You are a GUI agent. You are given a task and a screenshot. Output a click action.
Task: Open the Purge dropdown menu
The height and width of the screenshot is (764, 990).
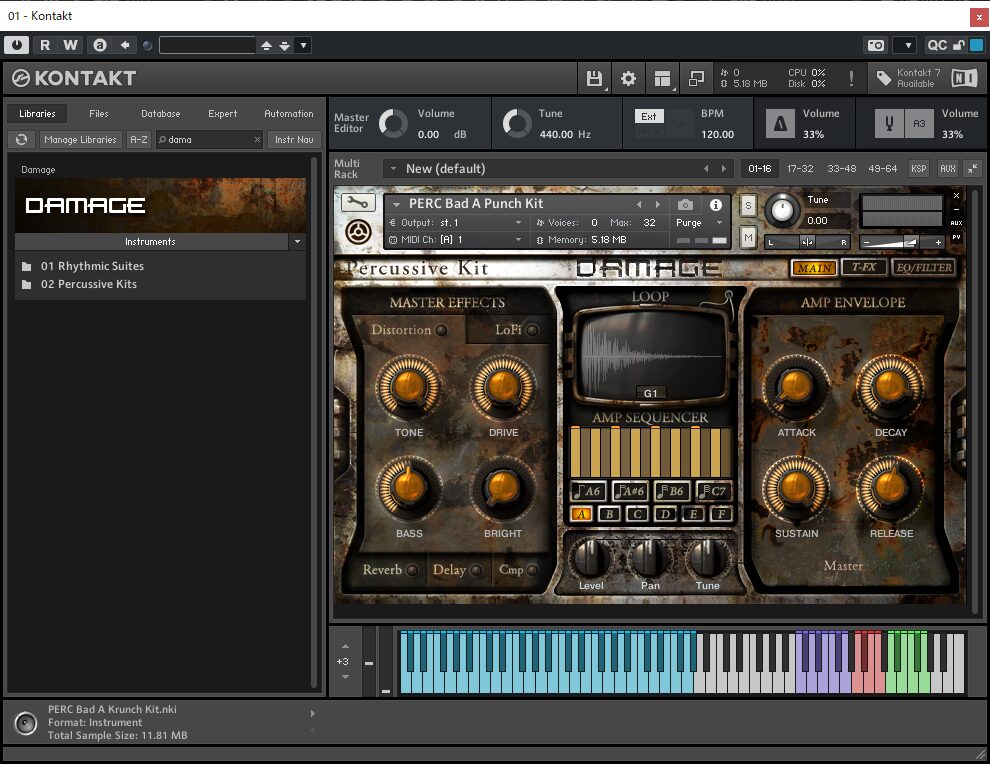(x=699, y=222)
